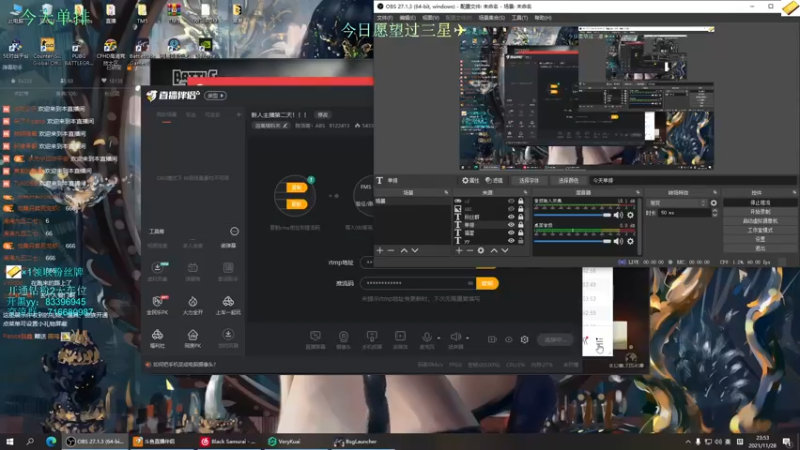The height and width of the screenshot is (450, 800).
Task: Mute the 桌面音频 mixer channel
Action: [x=618, y=241]
